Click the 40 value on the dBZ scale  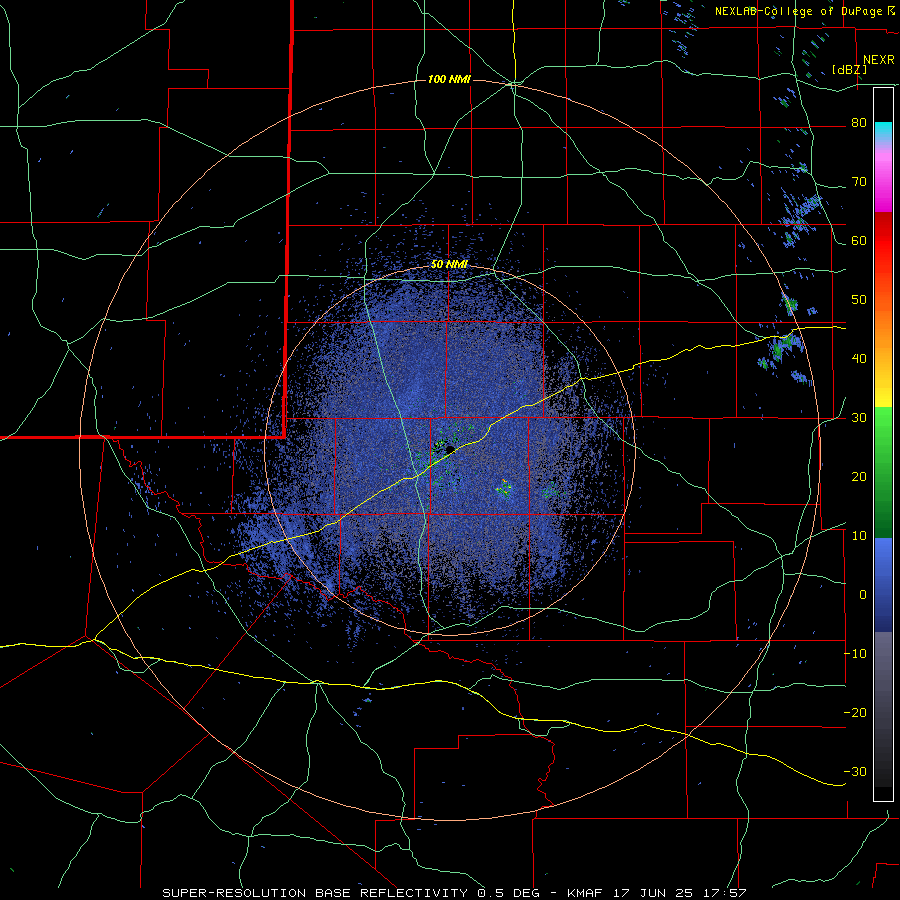coord(859,359)
